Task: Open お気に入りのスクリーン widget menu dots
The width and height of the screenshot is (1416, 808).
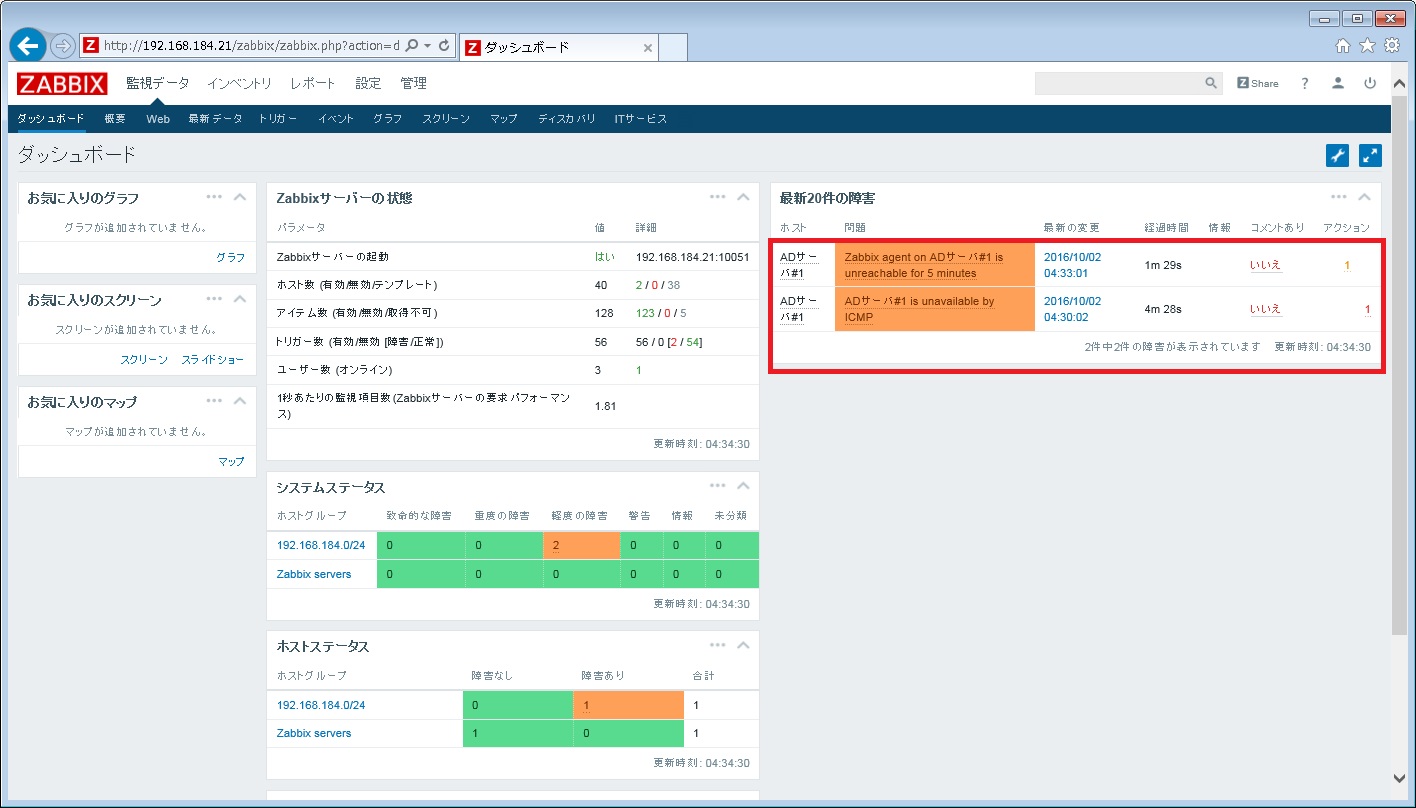Action: point(214,299)
